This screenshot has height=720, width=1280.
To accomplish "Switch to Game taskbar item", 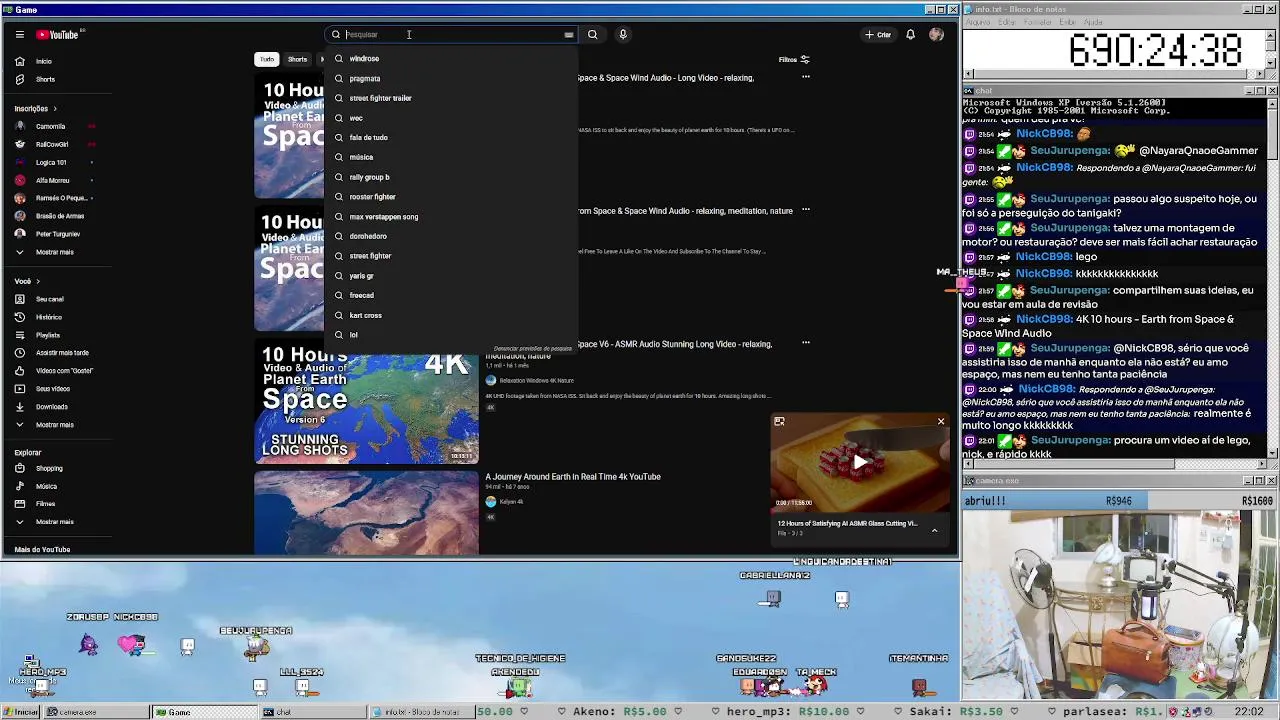I will [203, 712].
